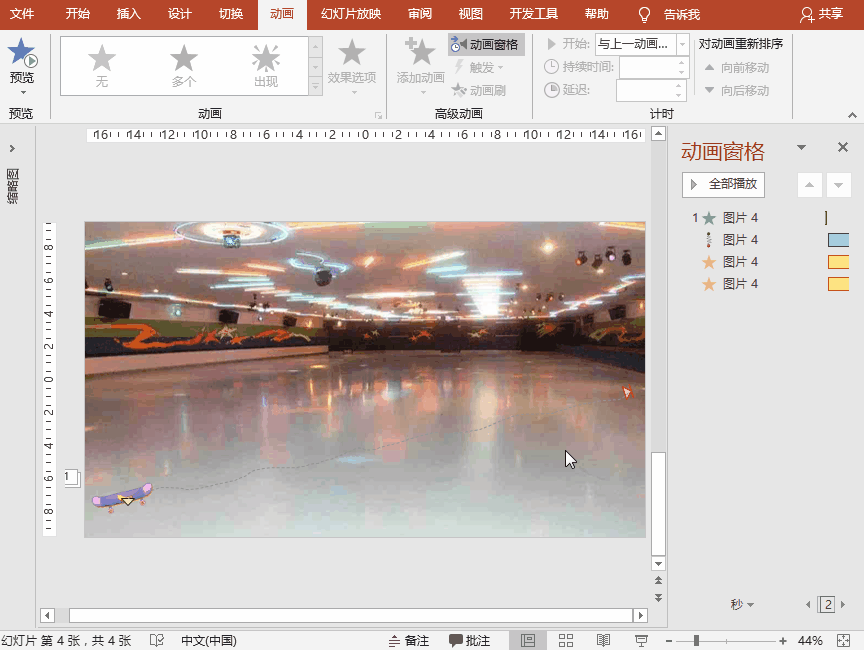Go to next slide double-arrow button
This screenshot has height=650, width=864.
point(658,598)
